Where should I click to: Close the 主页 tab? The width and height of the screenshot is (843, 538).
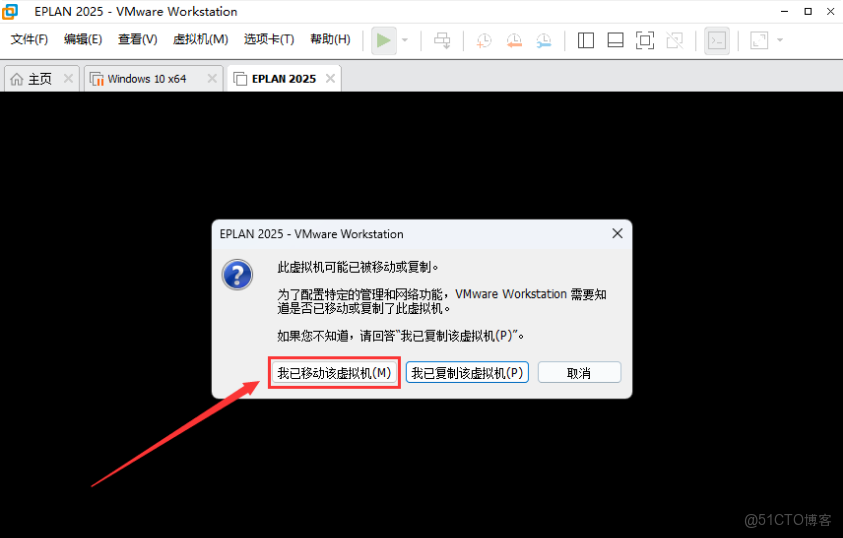(x=68, y=78)
